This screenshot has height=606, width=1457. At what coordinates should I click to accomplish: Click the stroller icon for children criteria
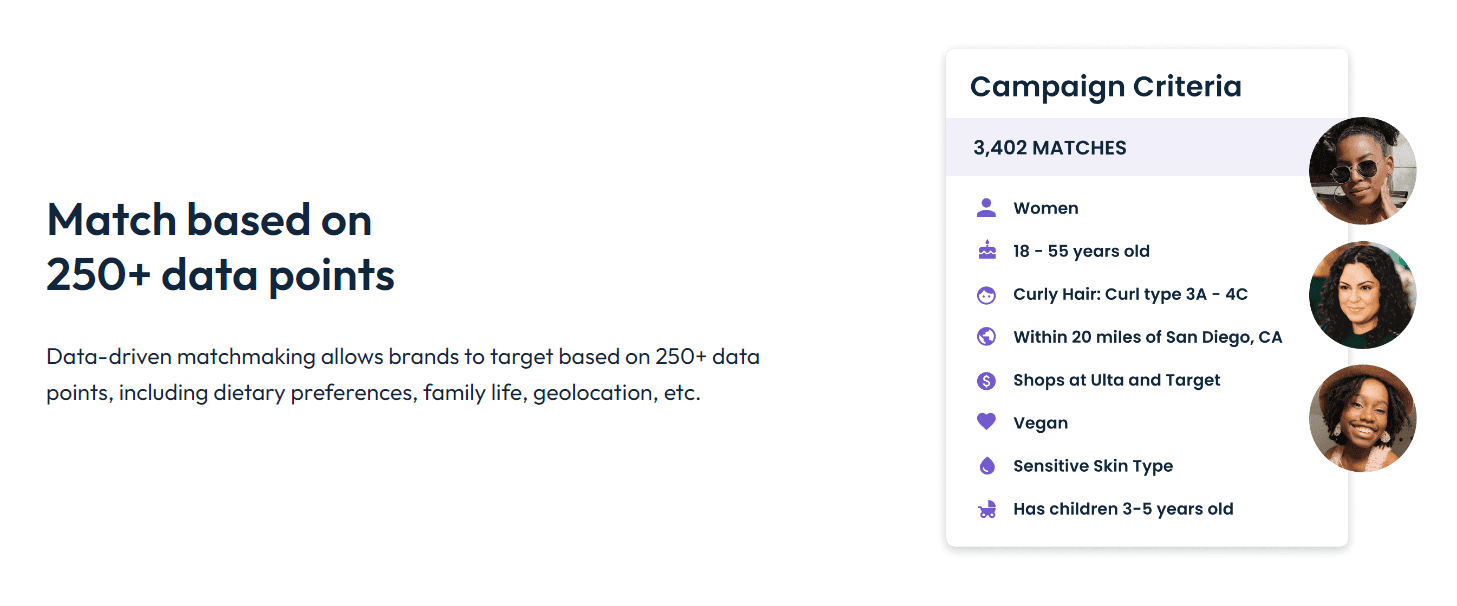(x=986, y=509)
